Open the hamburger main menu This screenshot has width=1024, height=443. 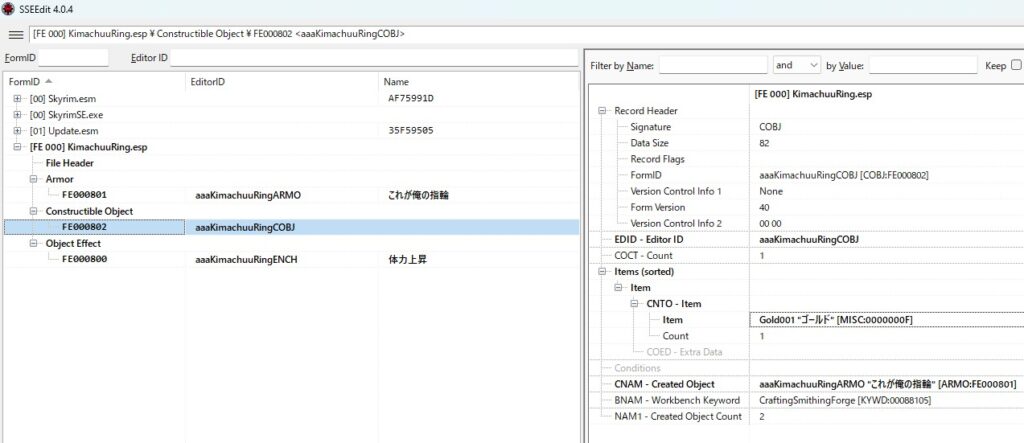(15, 34)
